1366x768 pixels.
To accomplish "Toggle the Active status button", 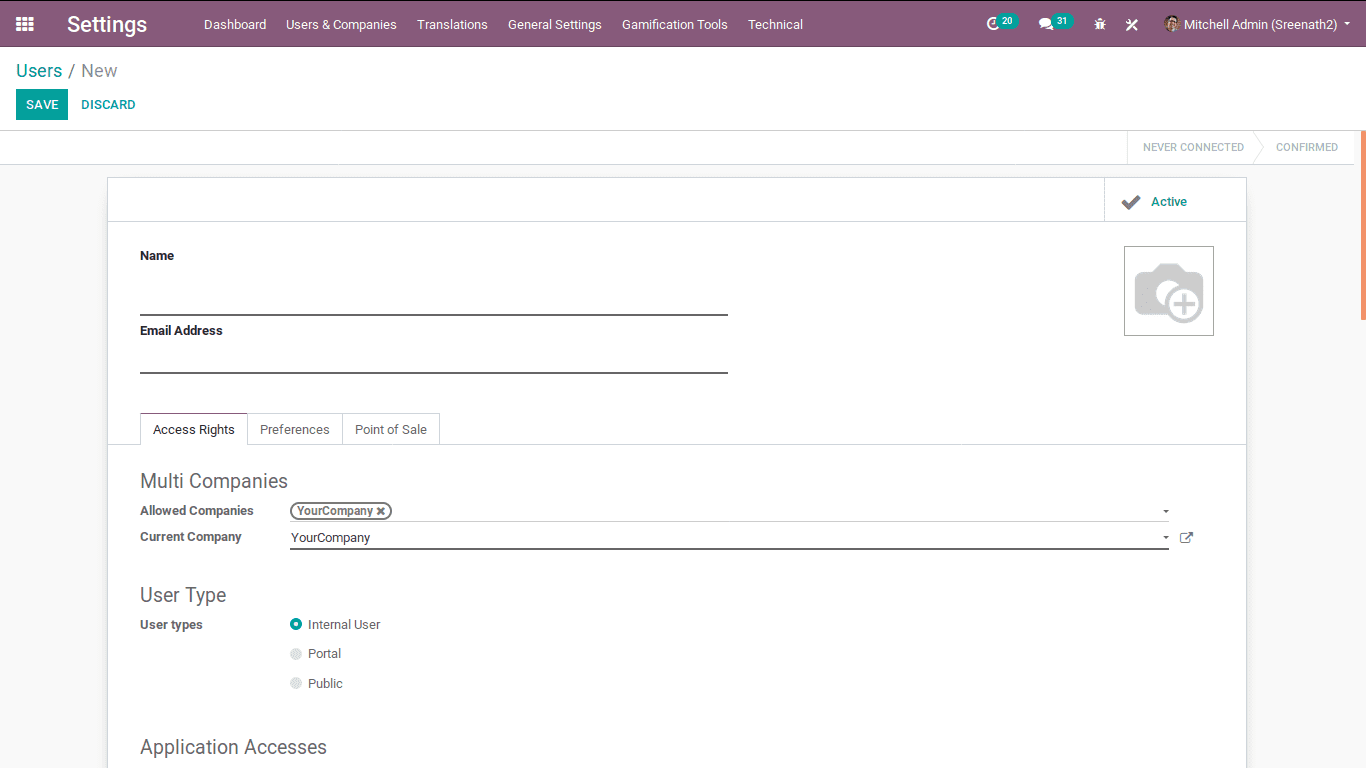I will coord(1175,201).
